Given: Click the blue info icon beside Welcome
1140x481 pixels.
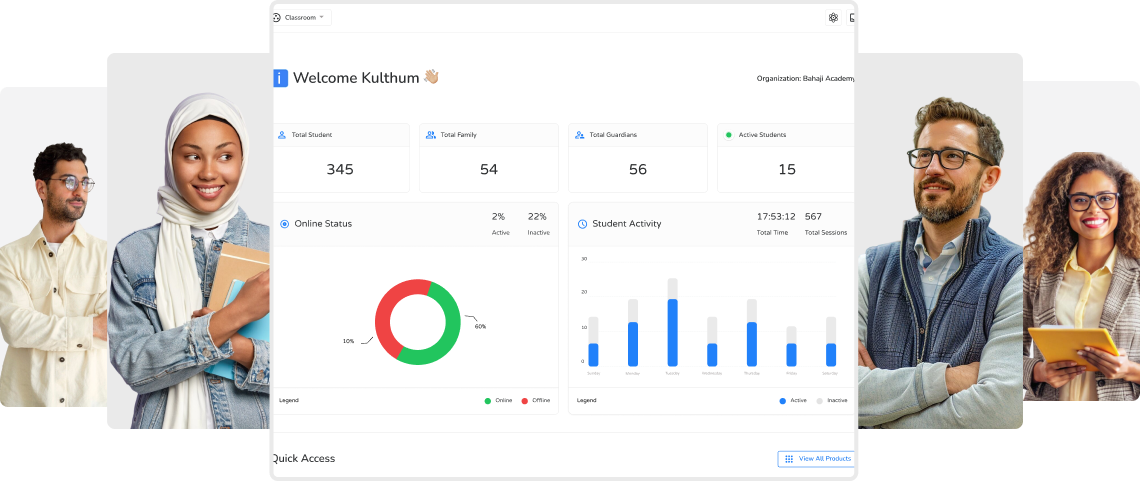Looking at the screenshot, I should click(x=280, y=78).
